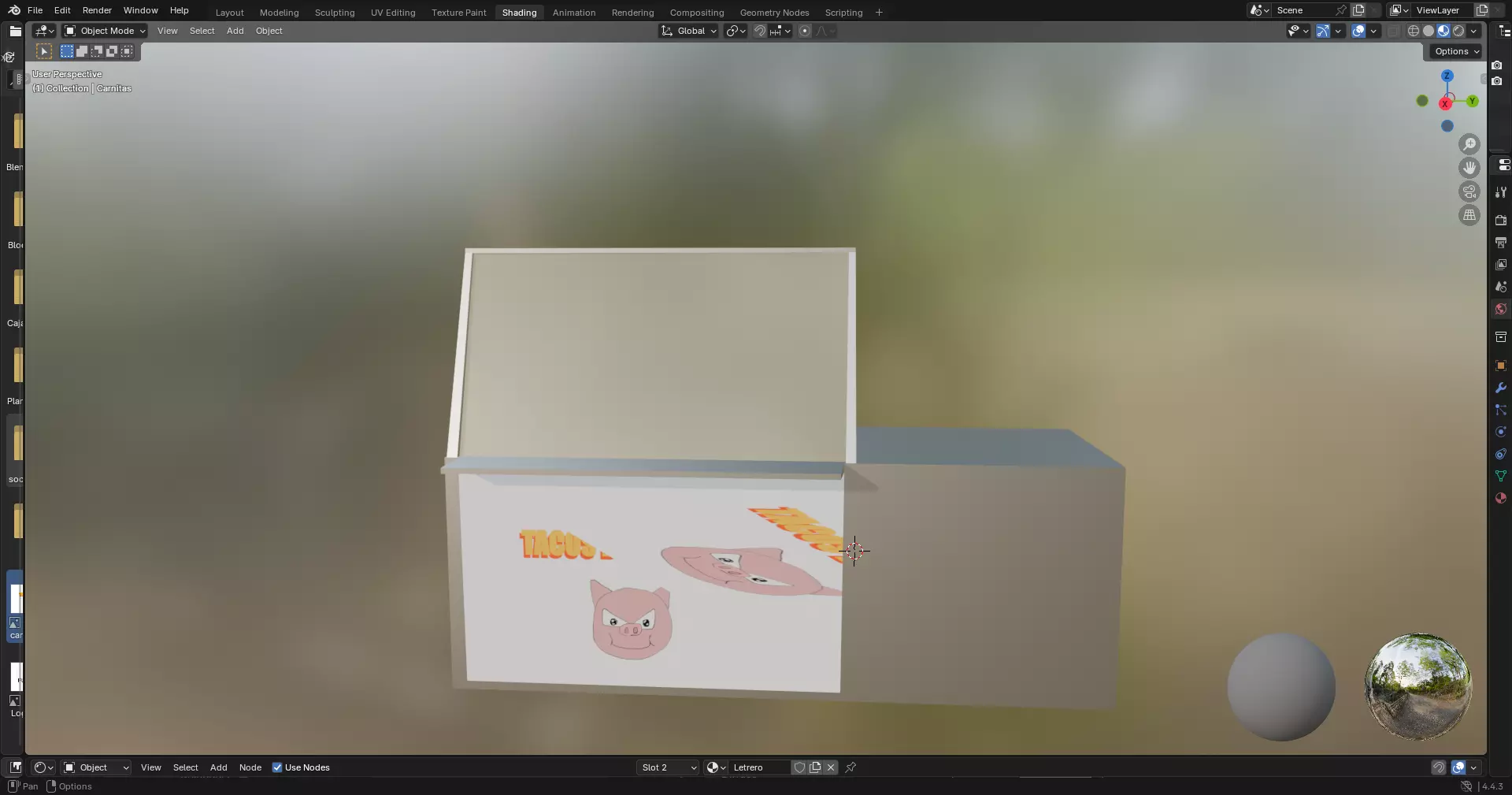The width and height of the screenshot is (1512, 795).
Task: Switch to the Texture Paint workspace tab
Action: [x=458, y=13]
